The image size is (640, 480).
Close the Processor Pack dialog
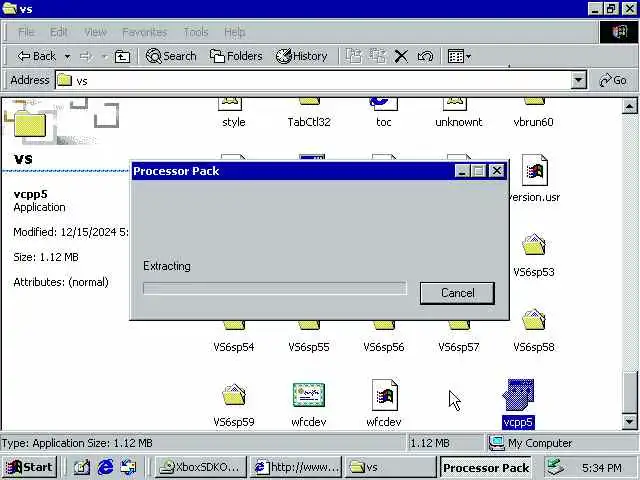click(x=497, y=171)
